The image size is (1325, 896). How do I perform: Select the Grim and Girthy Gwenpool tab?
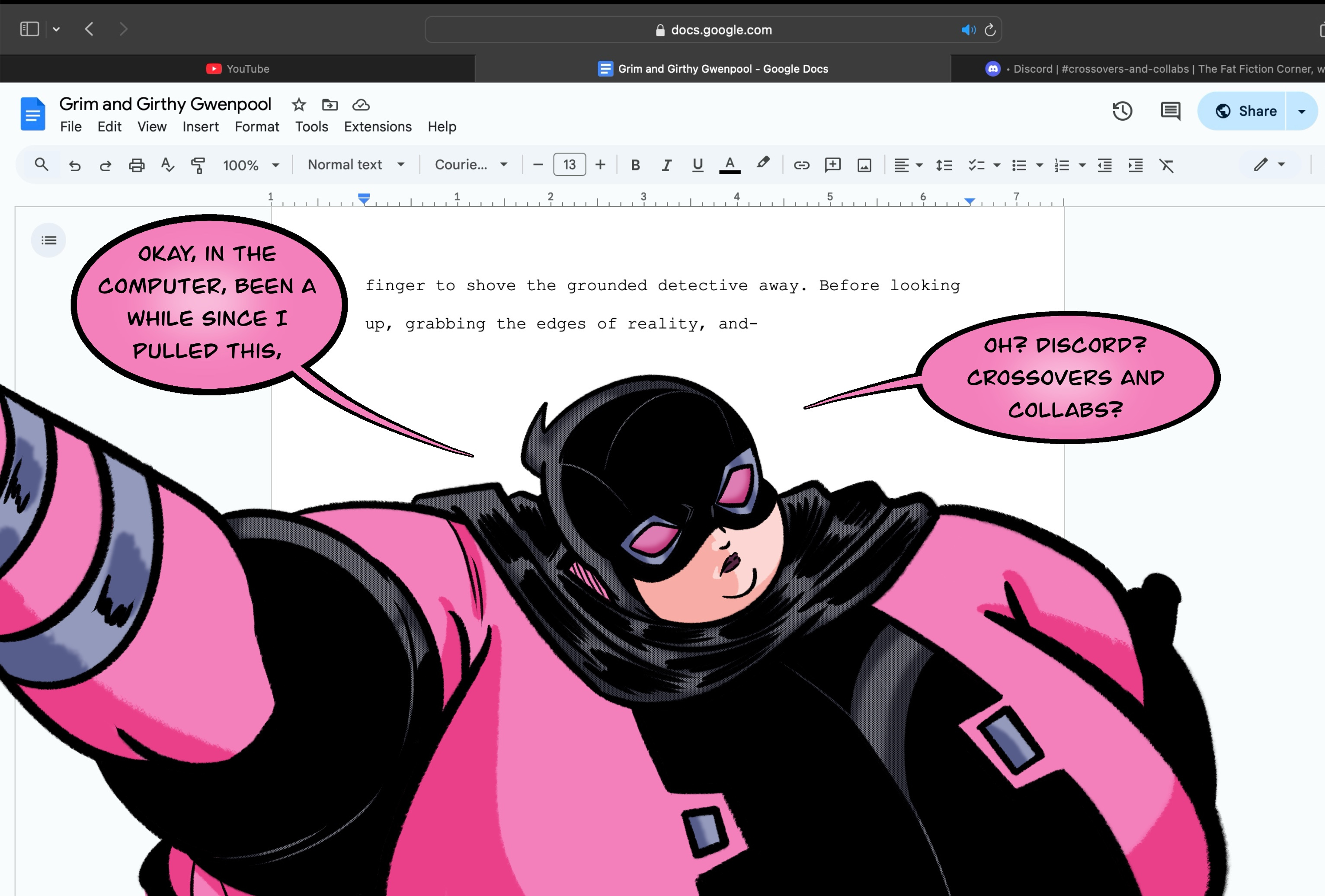(713, 69)
